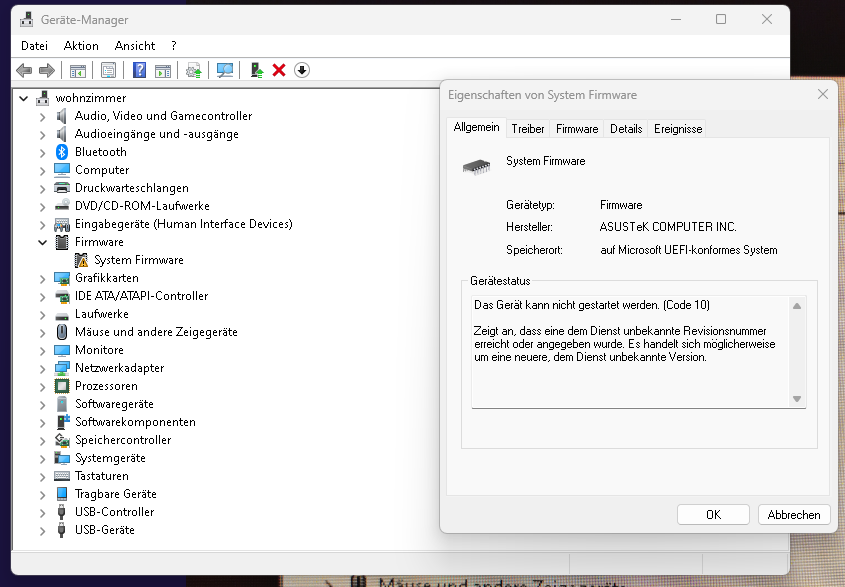Screen dimensions: 845x587
Task: Click the ASUSTeK COMPUTER INC. manufacturer text
Action: tap(668, 227)
